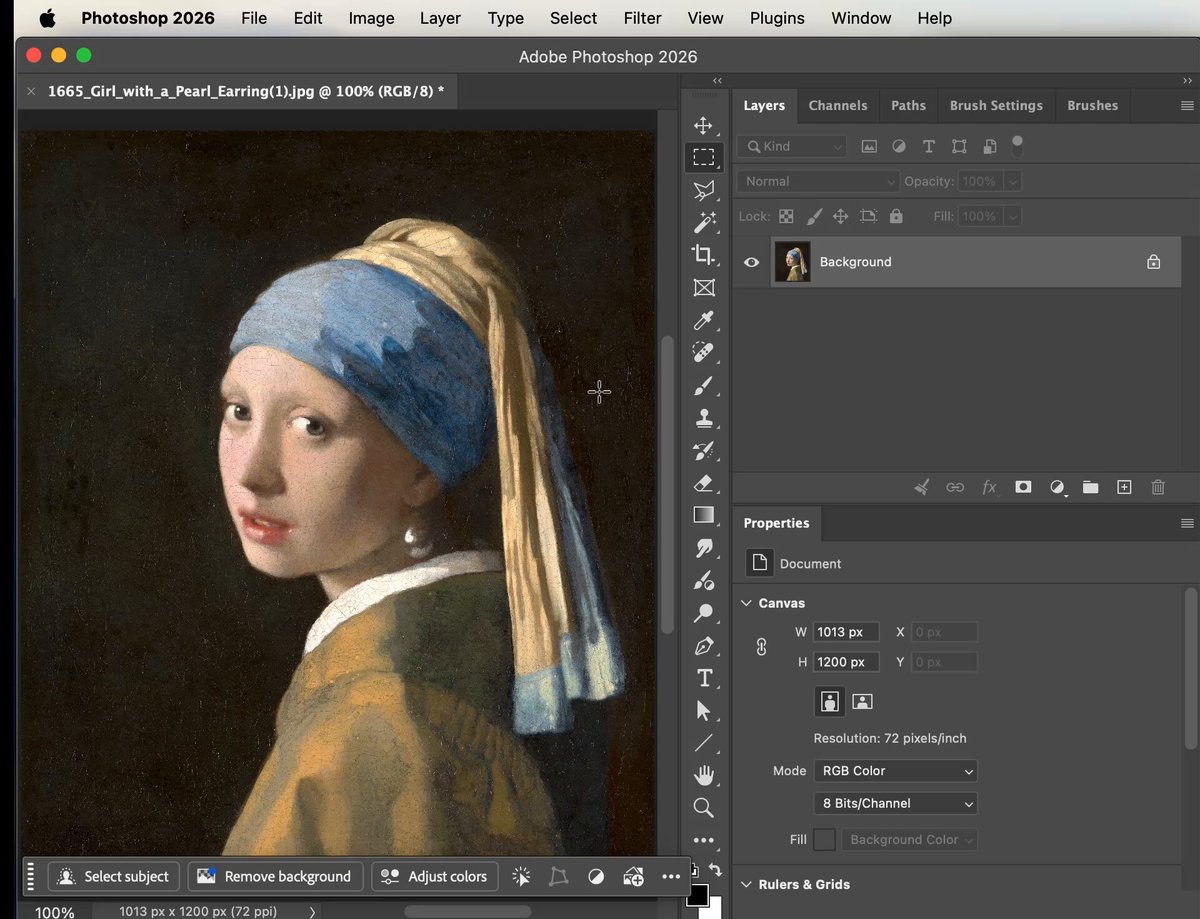Select the Hand tool

pos(704,775)
